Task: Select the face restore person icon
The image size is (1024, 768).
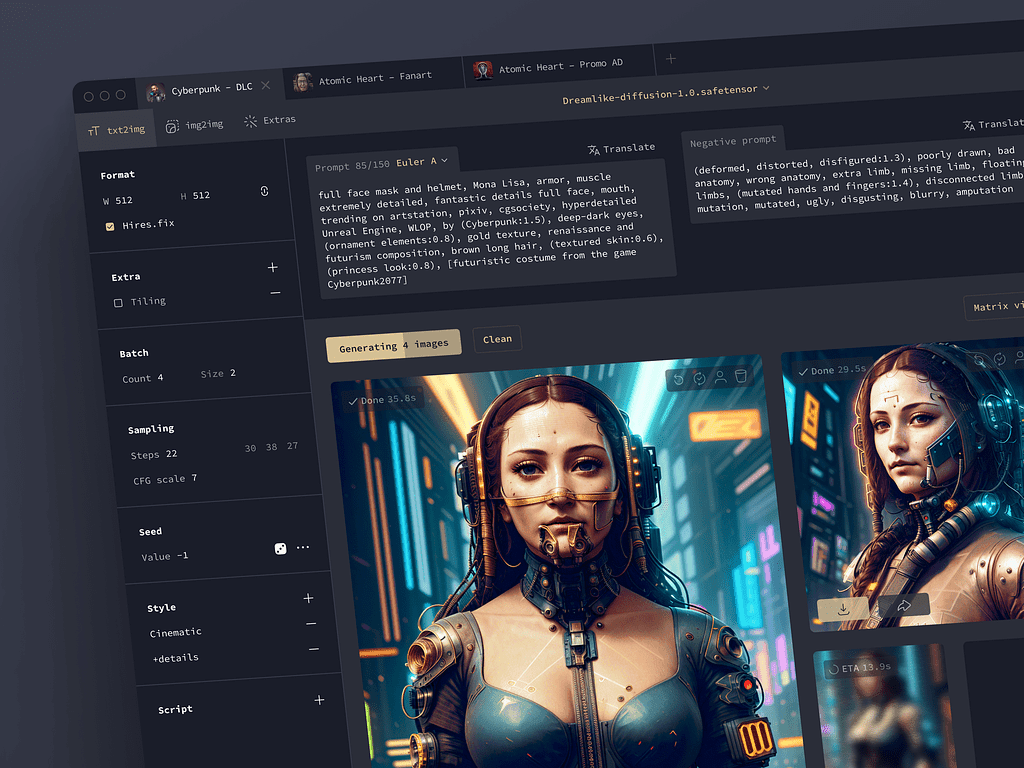Action: [x=720, y=378]
